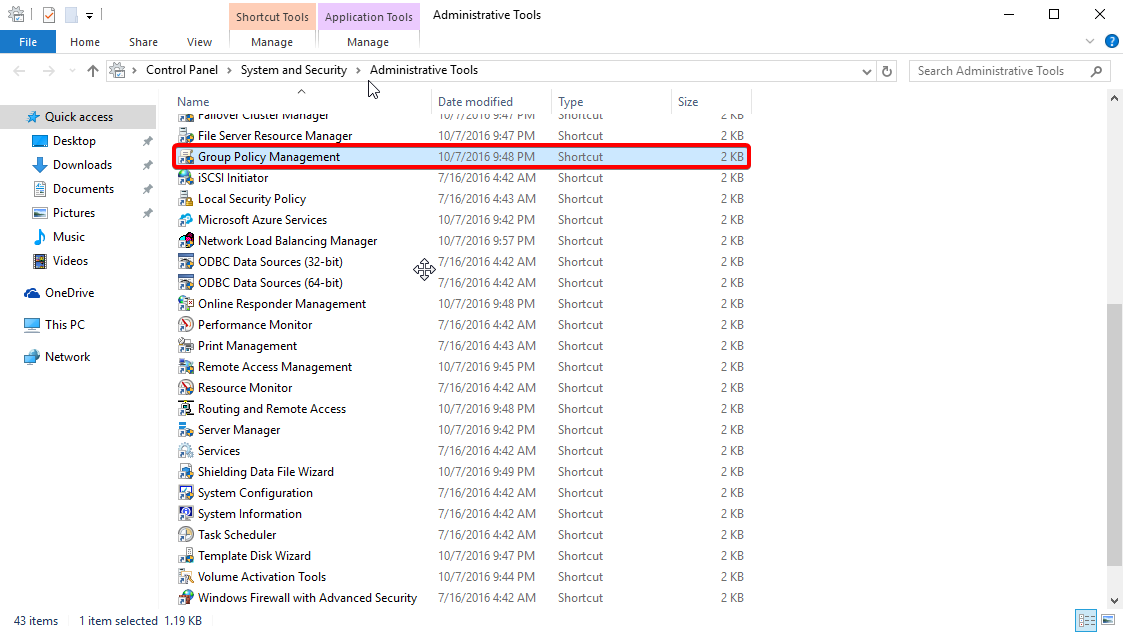The width and height of the screenshot is (1123, 632).
Task: Click the file list vertical scrollbar thumb
Action: [1114, 435]
